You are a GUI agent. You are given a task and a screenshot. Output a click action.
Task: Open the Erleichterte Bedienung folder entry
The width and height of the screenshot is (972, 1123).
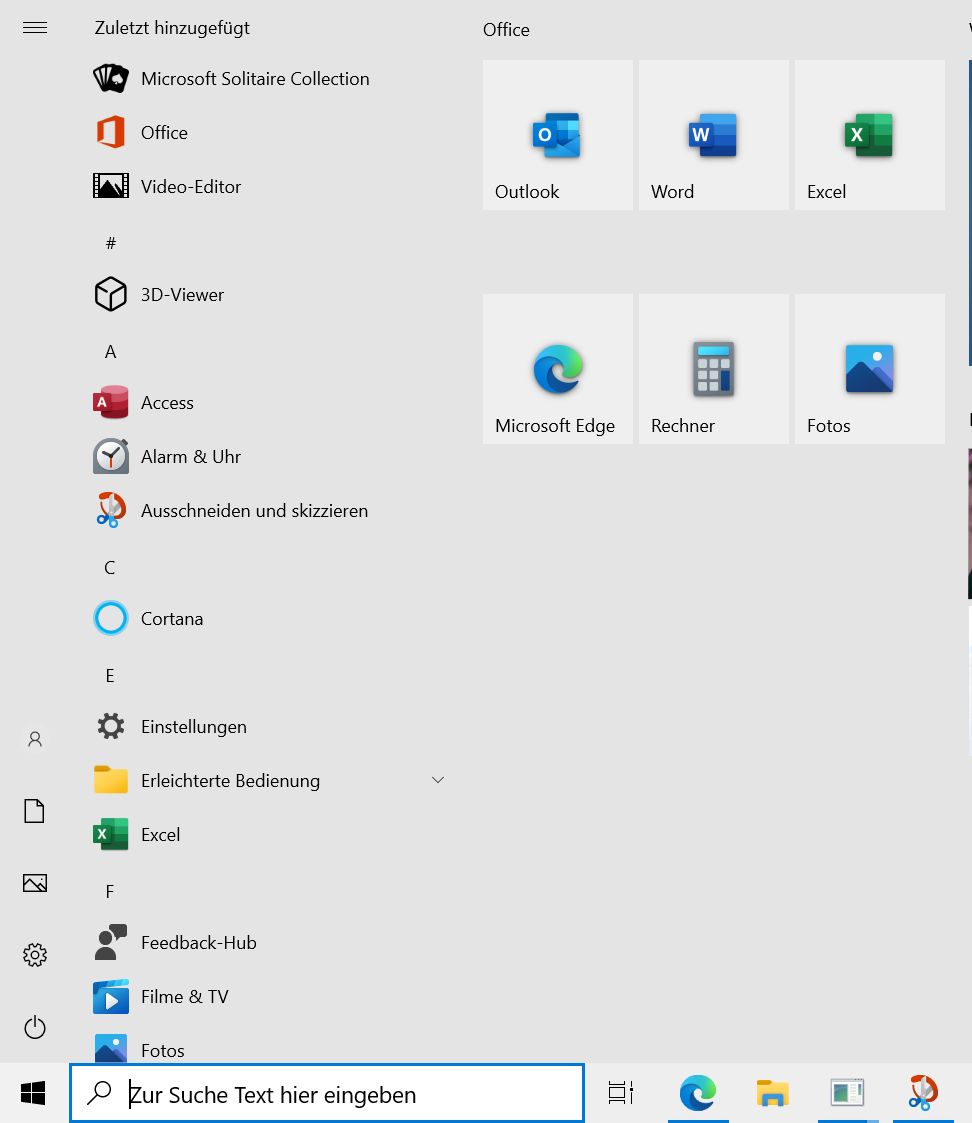point(270,781)
